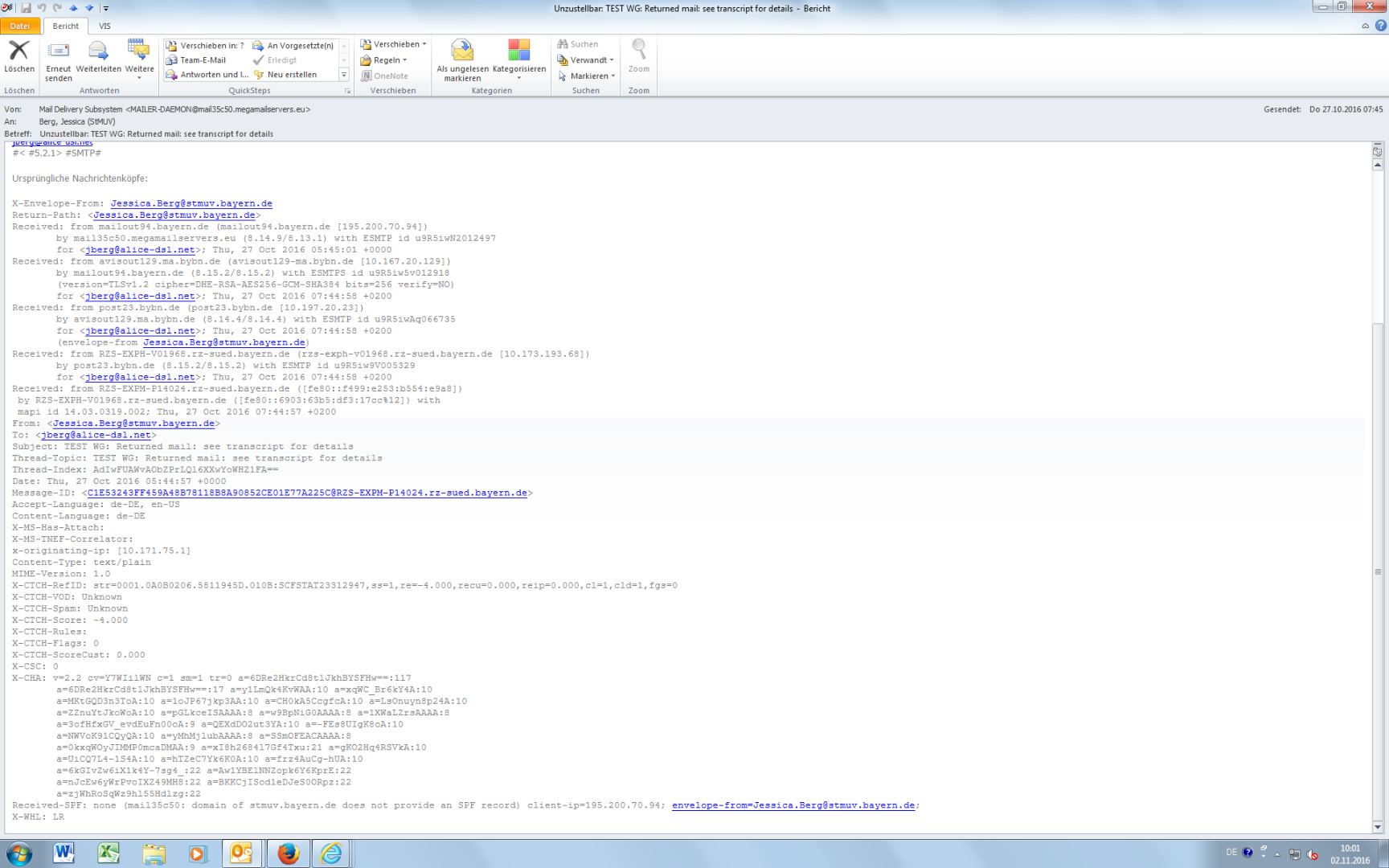Click recipient Berg, Jessica (StMUV)
Screen dimensions: 1389x868
click(x=77, y=121)
